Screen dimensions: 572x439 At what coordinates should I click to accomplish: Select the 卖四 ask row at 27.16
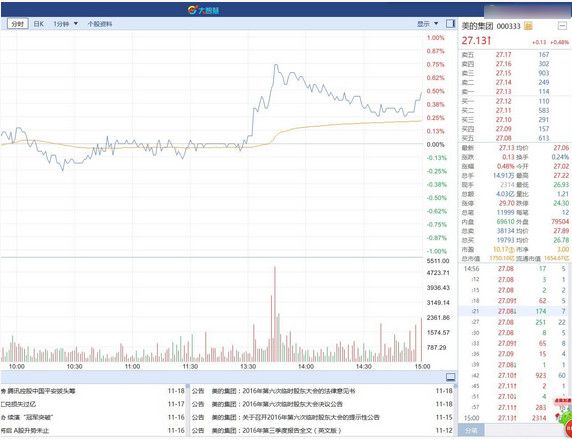[x=514, y=64]
